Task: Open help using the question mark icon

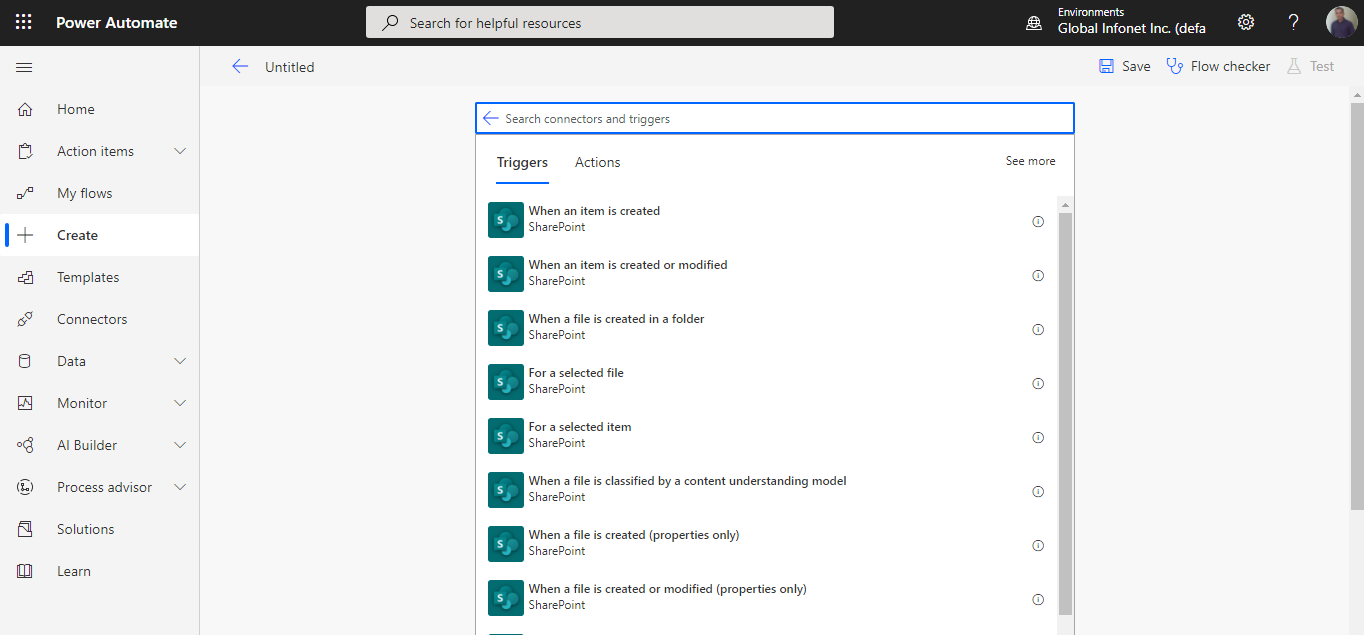Action: point(1293,21)
